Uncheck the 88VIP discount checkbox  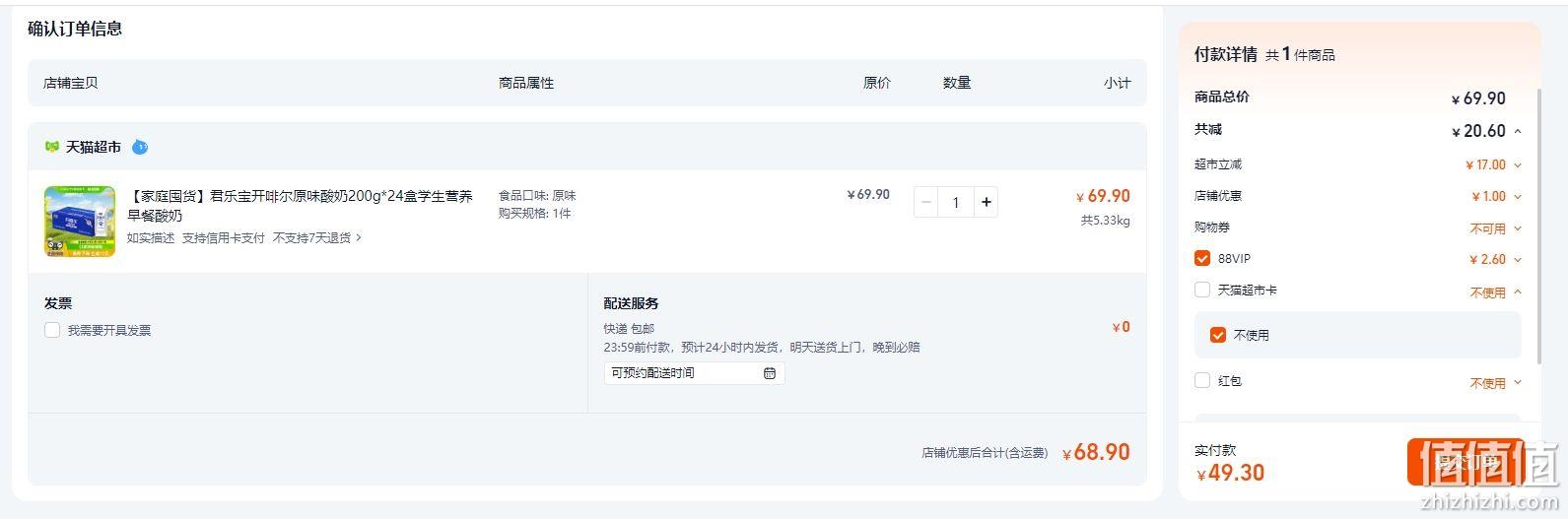(1202, 258)
